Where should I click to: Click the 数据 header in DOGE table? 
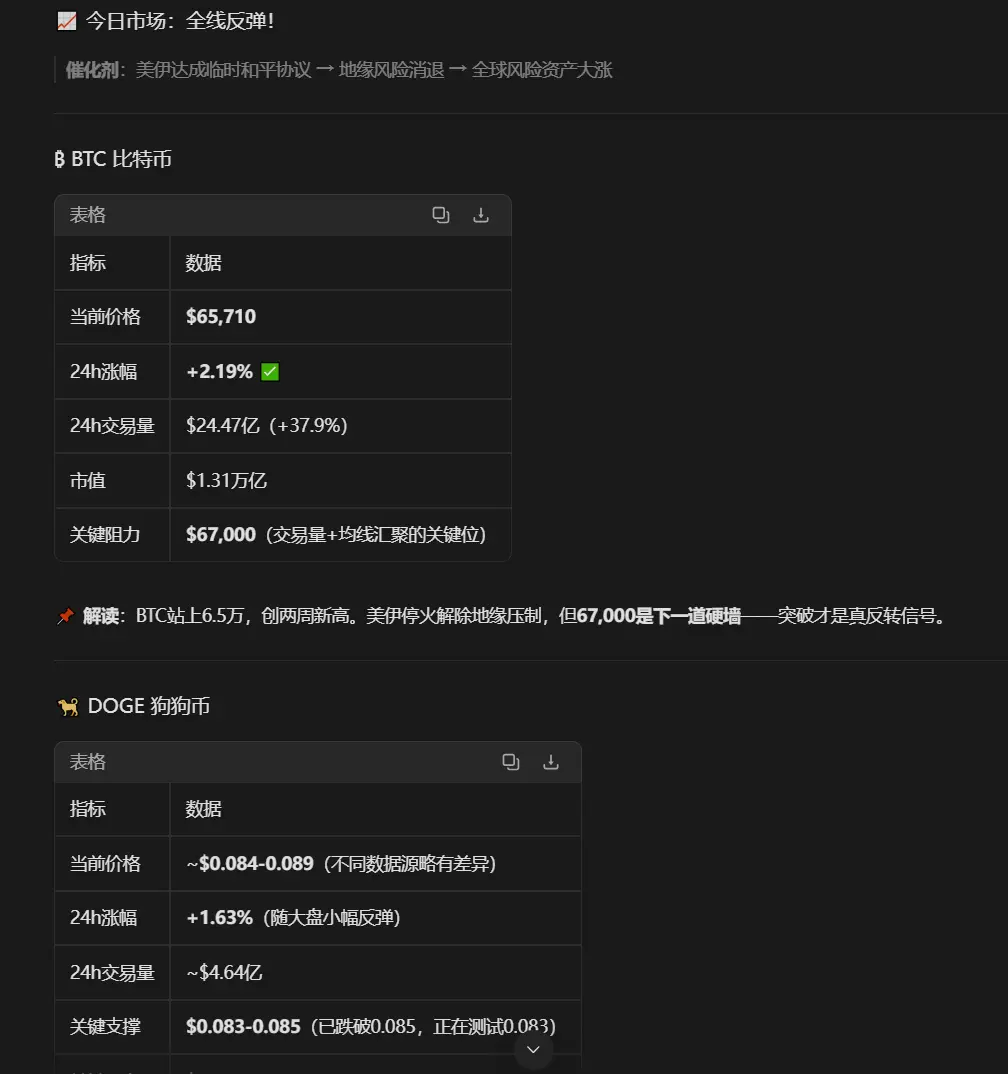(x=203, y=809)
